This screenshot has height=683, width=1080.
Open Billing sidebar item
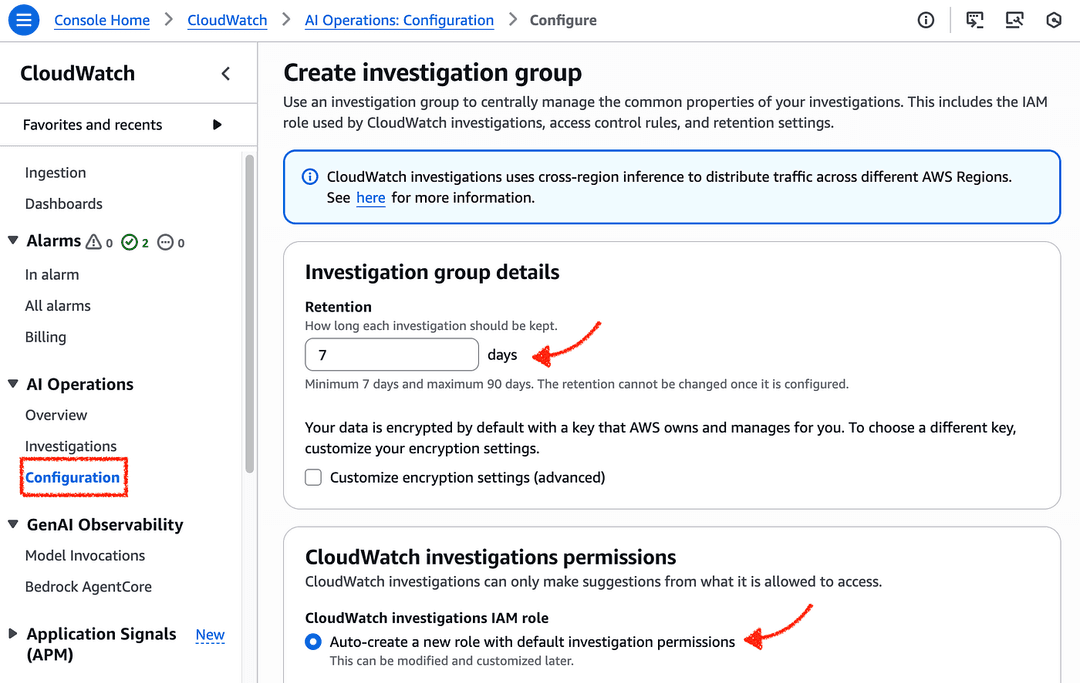point(45,337)
